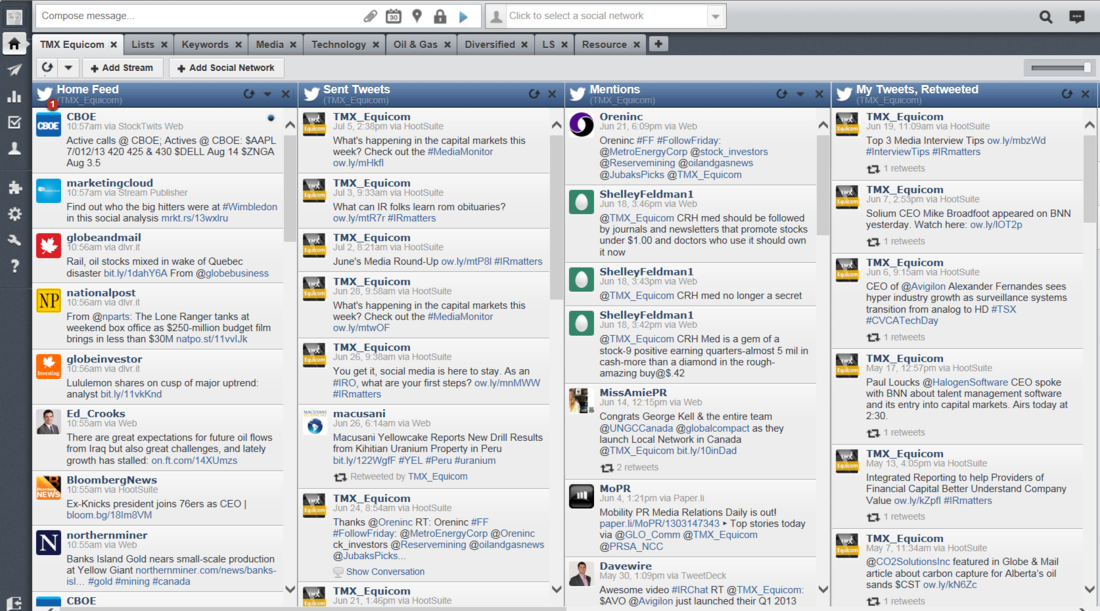Open the ow.ly/mHkfl link

coord(358,163)
